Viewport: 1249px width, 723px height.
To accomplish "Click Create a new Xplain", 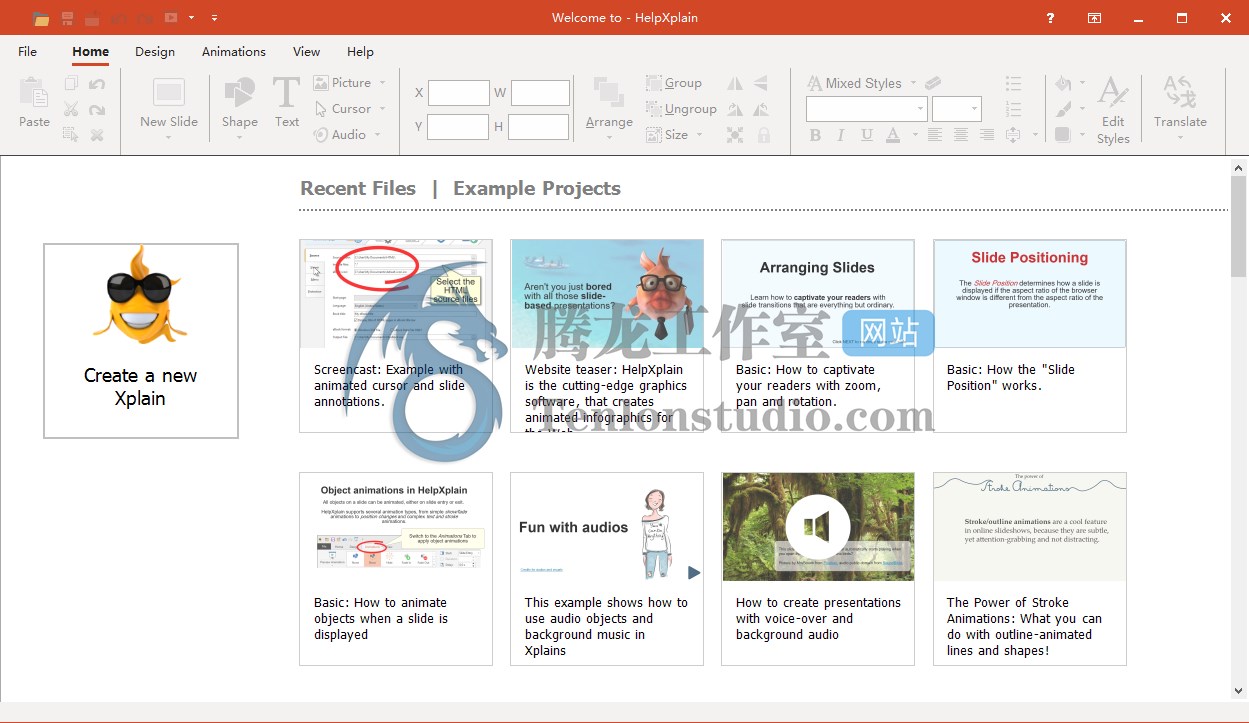I will [141, 341].
